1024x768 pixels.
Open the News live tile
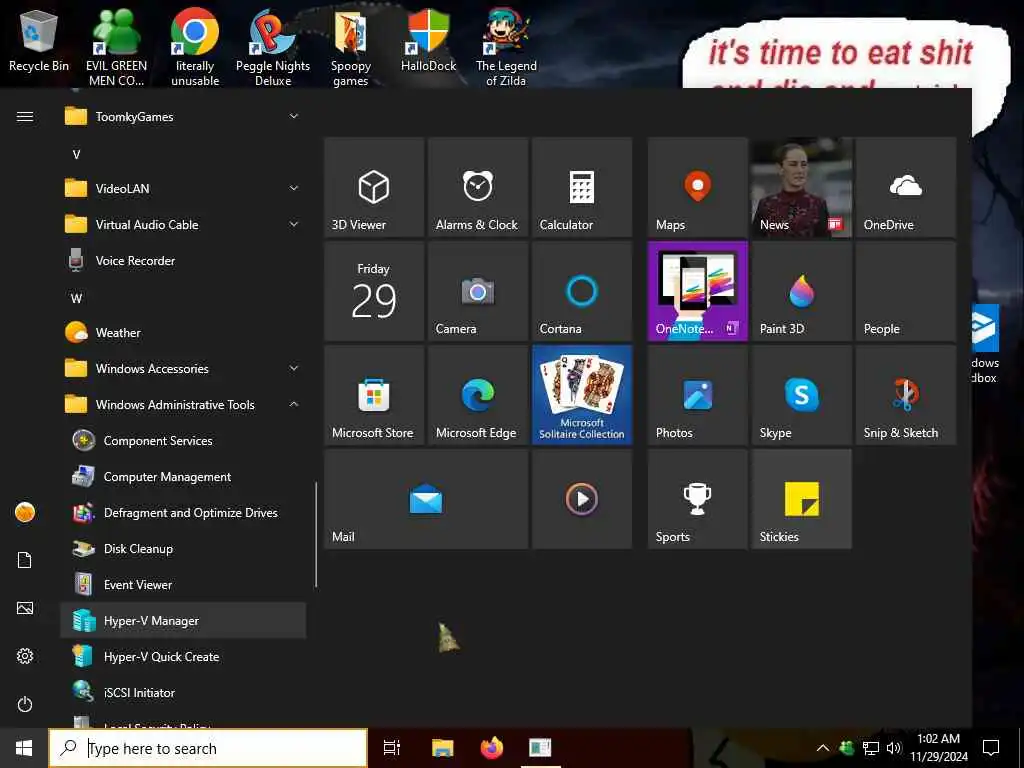tap(801, 187)
